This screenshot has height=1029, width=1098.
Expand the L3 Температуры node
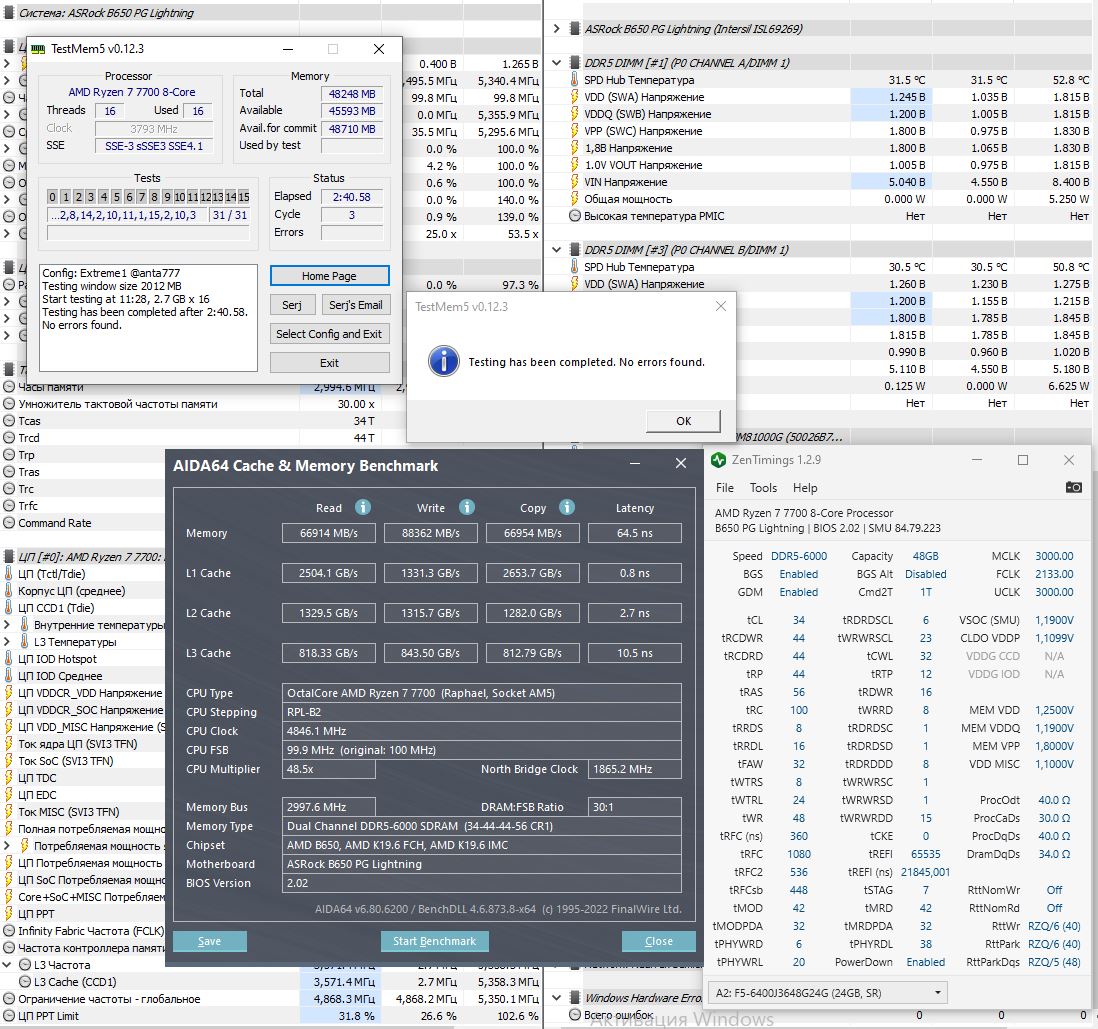coord(7,642)
